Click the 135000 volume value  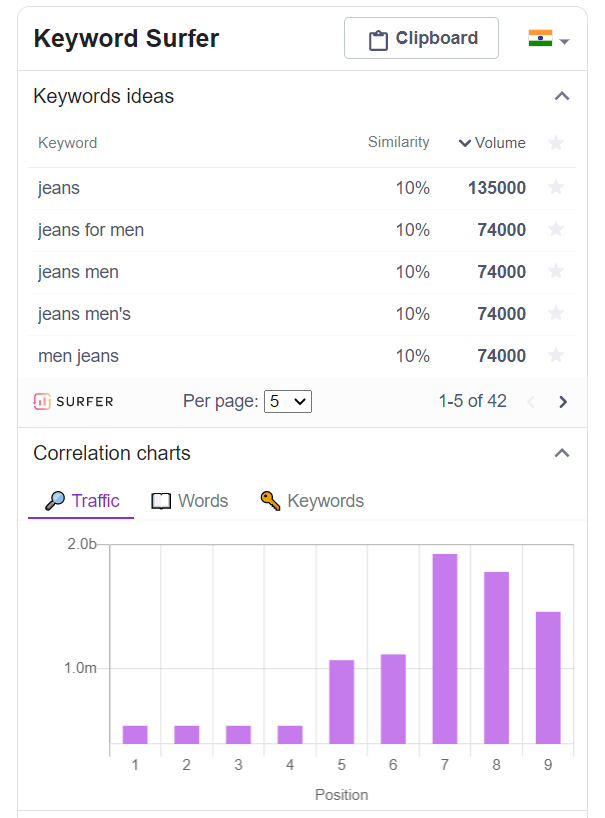point(497,188)
